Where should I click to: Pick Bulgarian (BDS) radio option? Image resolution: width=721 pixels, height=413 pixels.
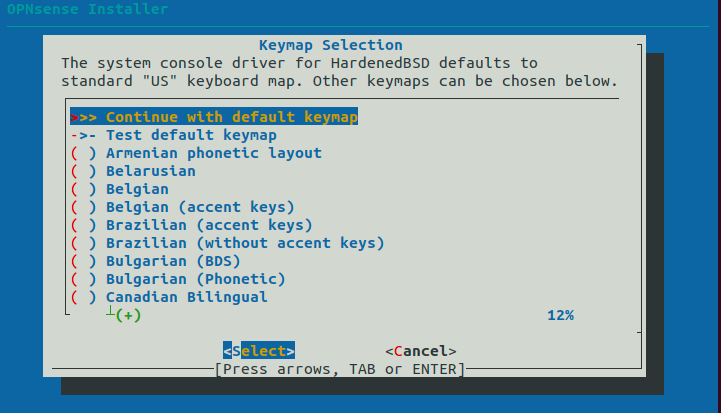point(155,261)
